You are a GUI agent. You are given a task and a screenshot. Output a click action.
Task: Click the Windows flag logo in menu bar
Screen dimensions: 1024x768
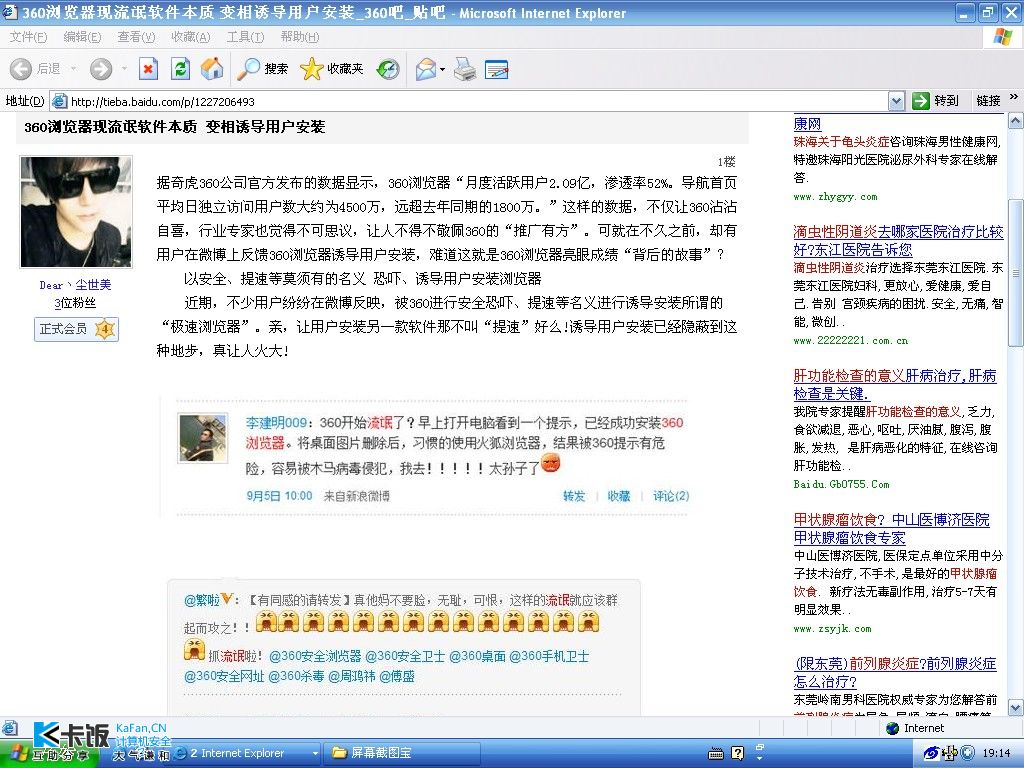click(1002, 37)
